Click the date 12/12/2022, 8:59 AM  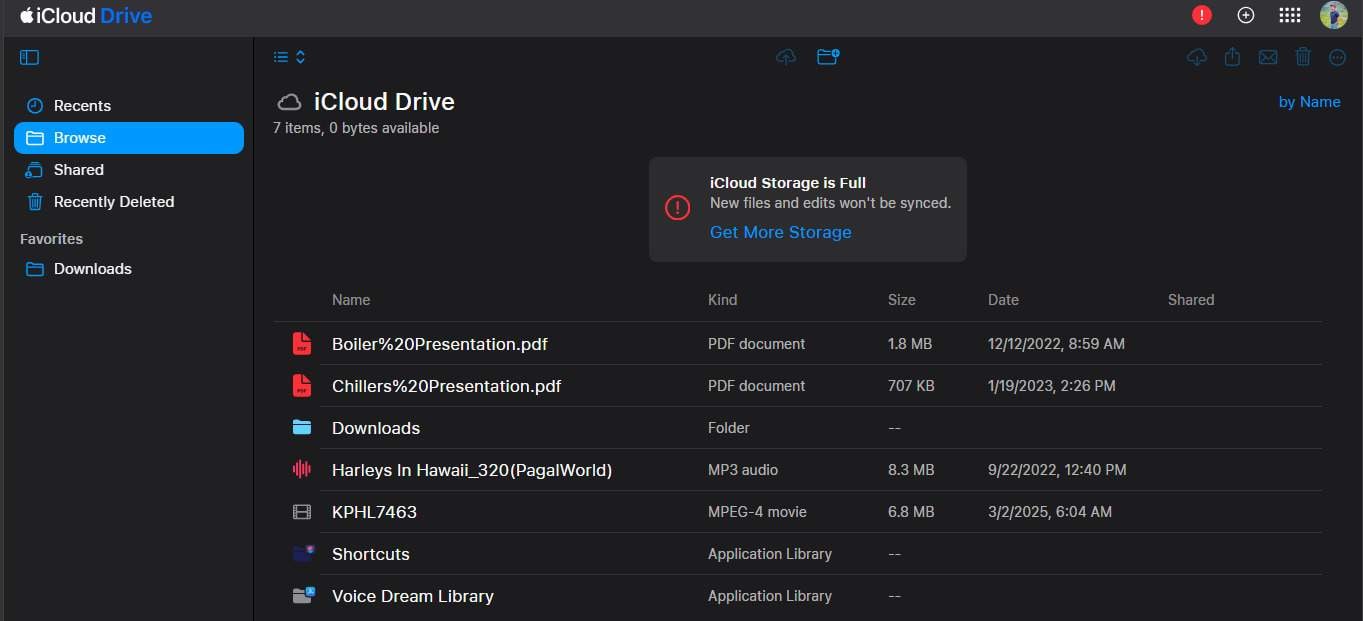1056,344
